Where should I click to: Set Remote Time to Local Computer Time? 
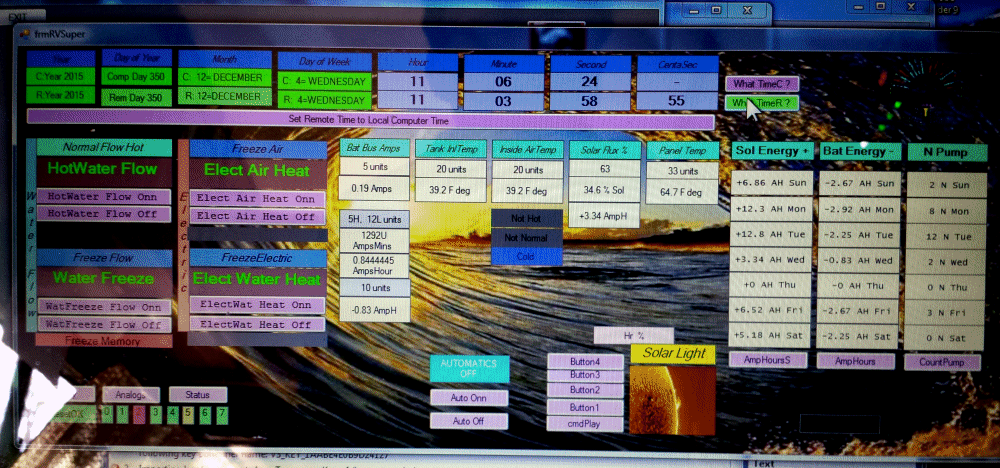[370, 120]
